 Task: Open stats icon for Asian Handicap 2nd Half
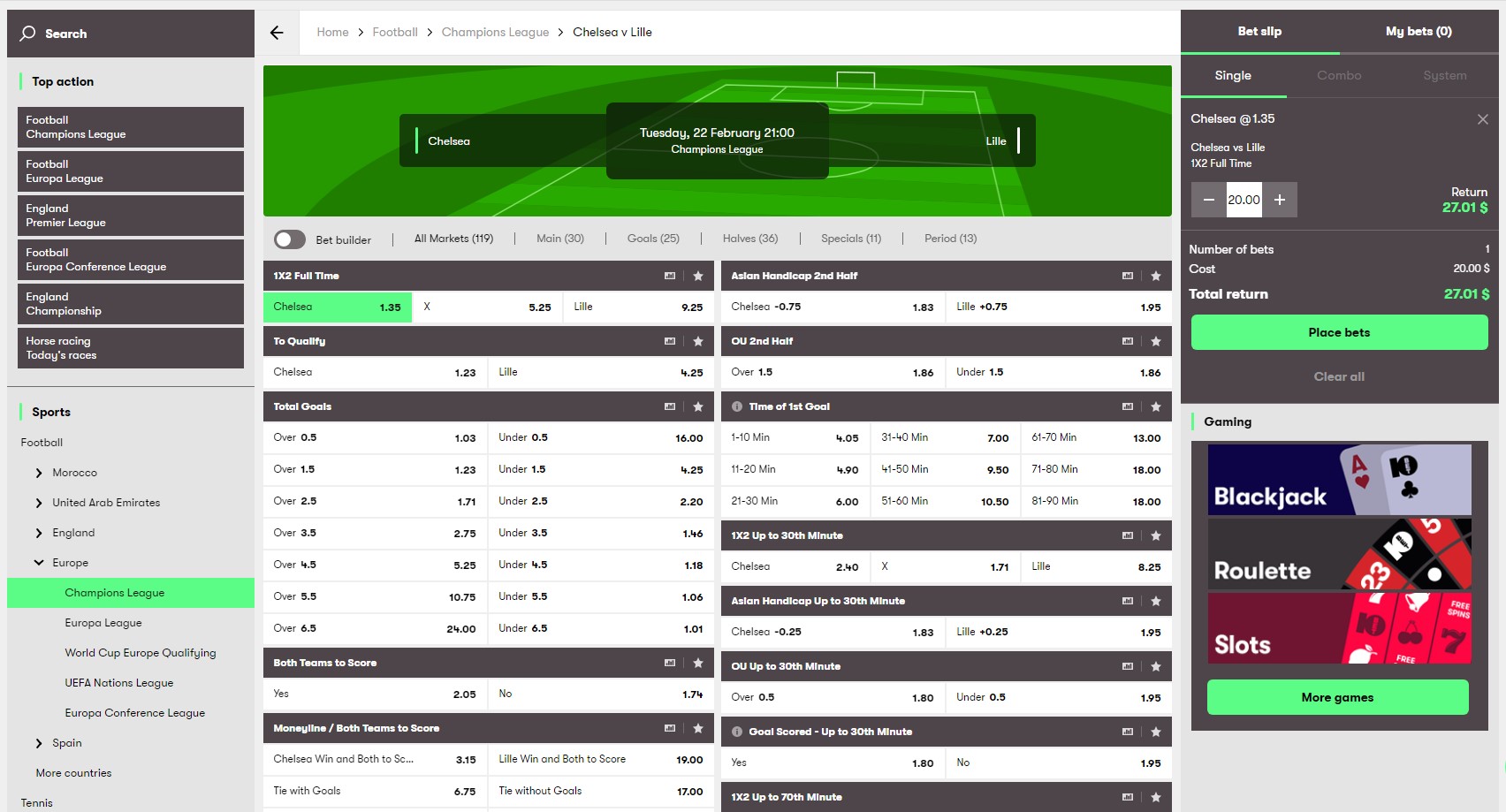pos(1128,276)
